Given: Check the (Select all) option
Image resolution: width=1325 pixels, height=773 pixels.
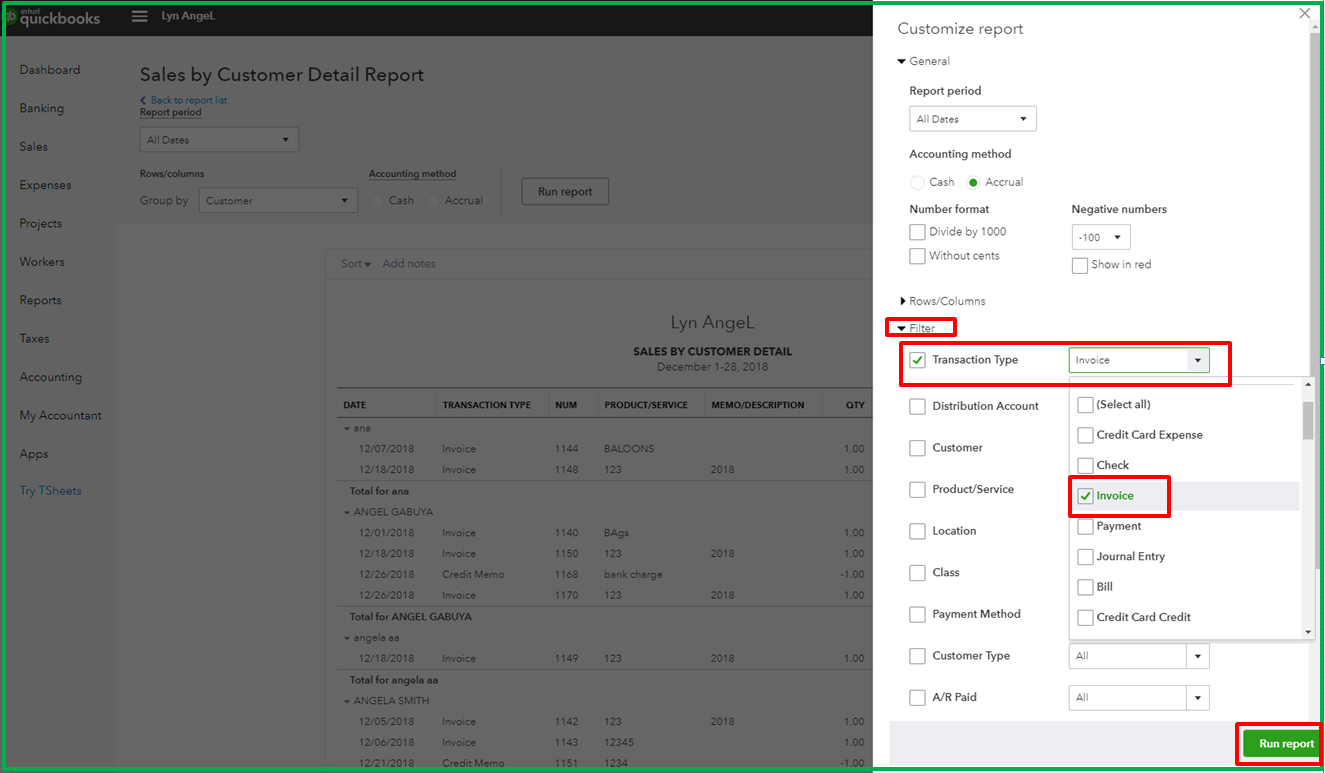Looking at the screenshot, I should click(1085, 405).
